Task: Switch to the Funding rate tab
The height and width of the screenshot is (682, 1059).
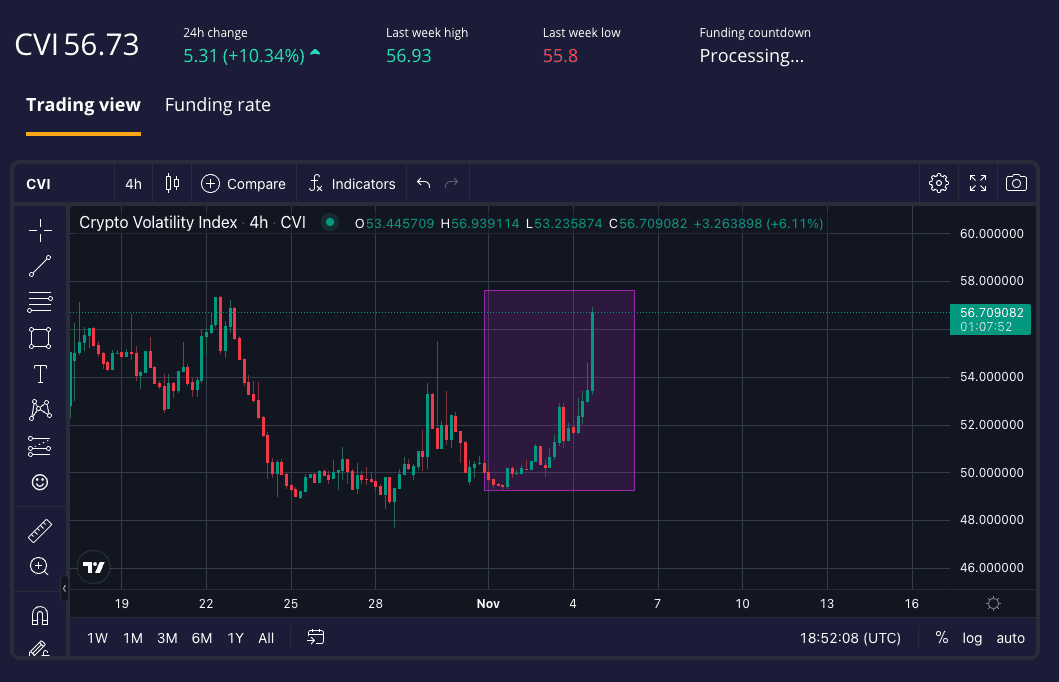Action: click(x=217, y=105)
